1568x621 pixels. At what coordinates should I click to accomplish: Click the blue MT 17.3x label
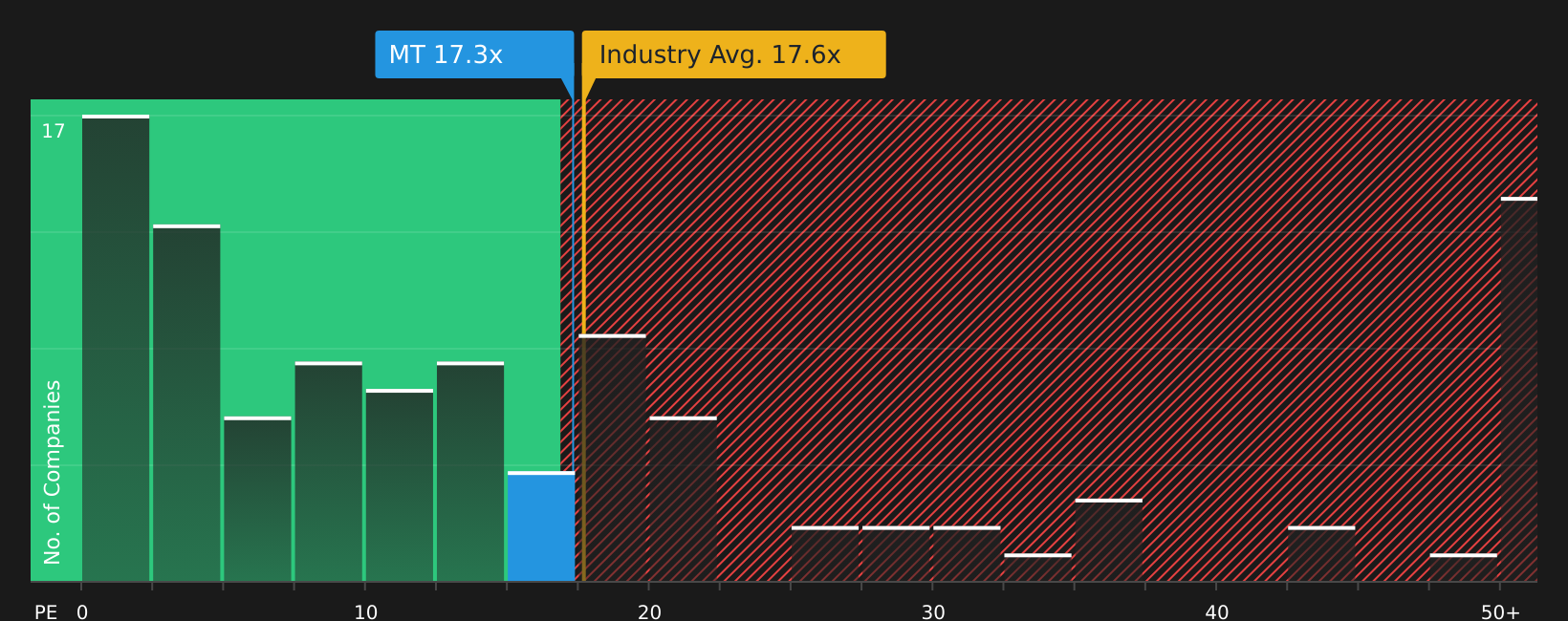[x=474, y=54]
